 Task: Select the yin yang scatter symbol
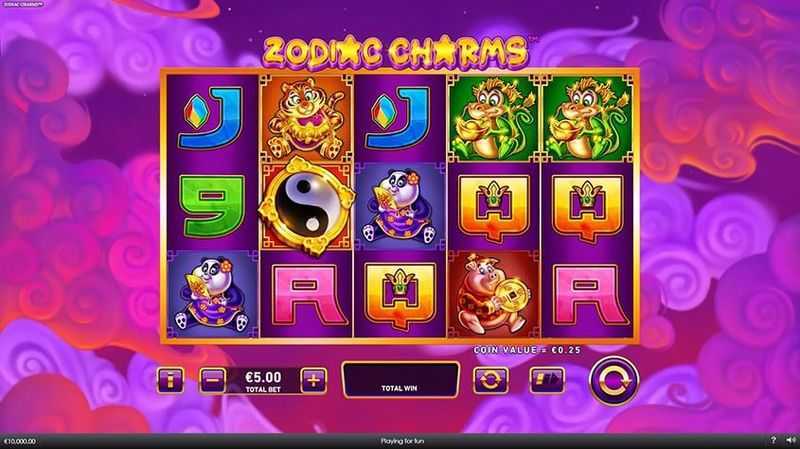(x=306, y=206)
